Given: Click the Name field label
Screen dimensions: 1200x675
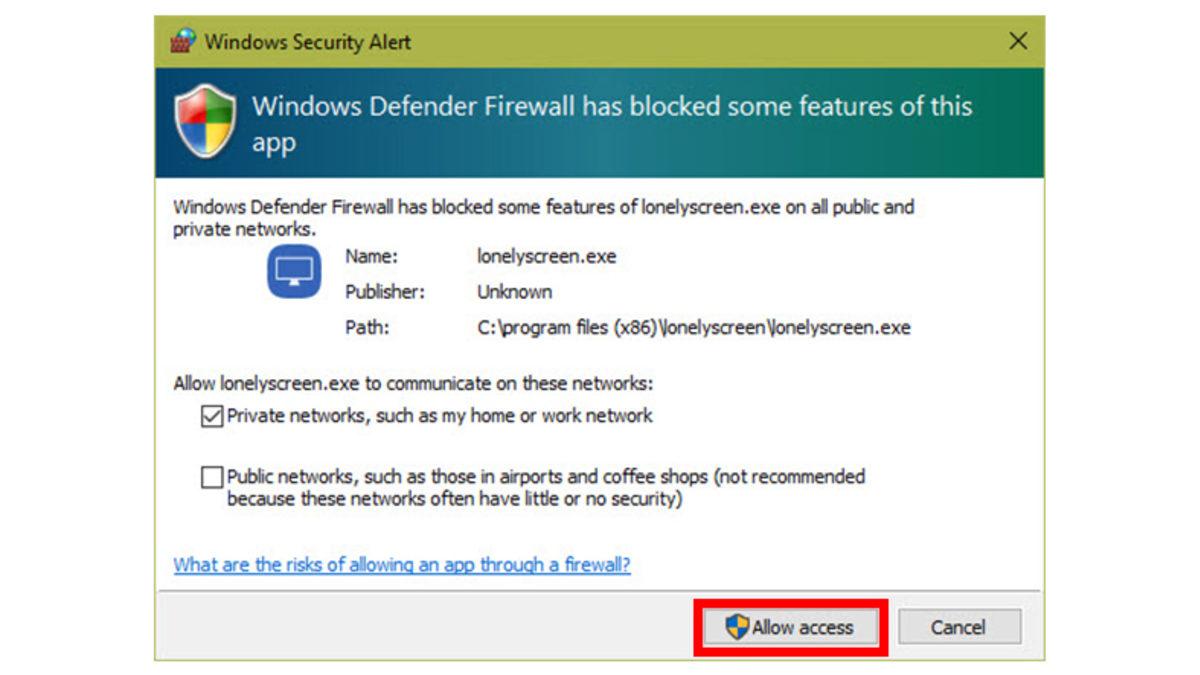Looking at the screenshot, I should coord(371,256).
